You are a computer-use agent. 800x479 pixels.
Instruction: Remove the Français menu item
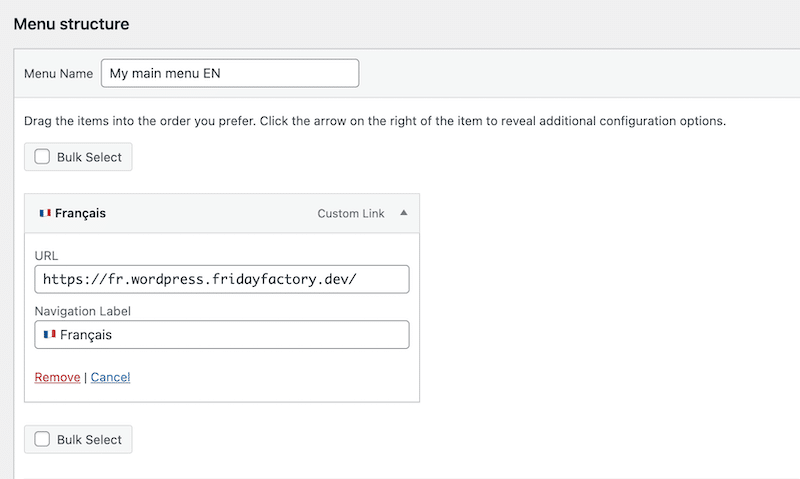point(57,377)
